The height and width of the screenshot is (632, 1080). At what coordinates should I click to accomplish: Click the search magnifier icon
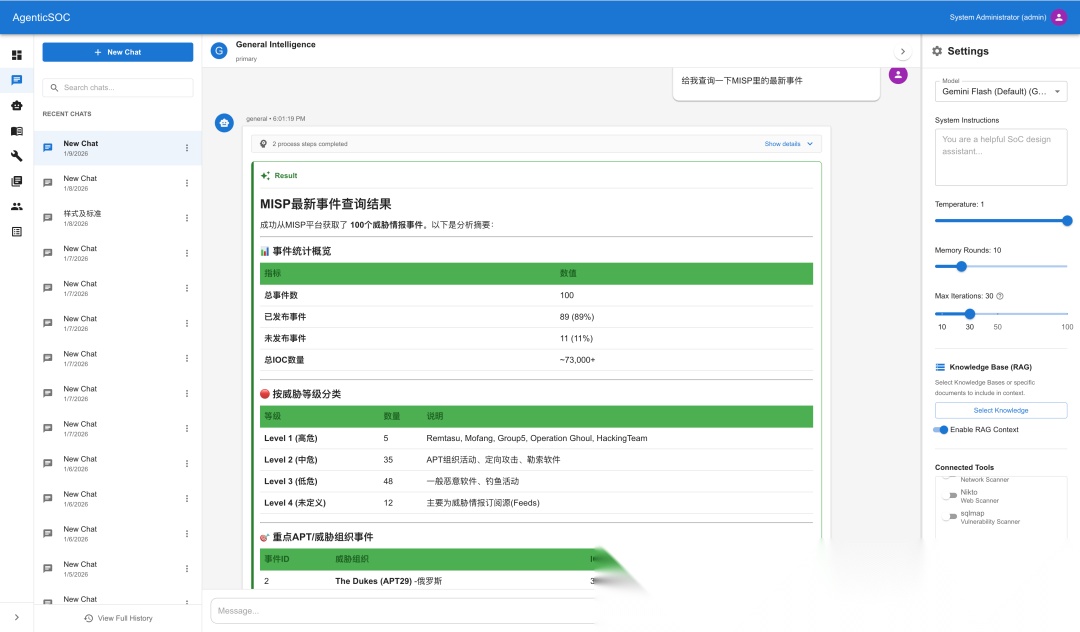54,87
